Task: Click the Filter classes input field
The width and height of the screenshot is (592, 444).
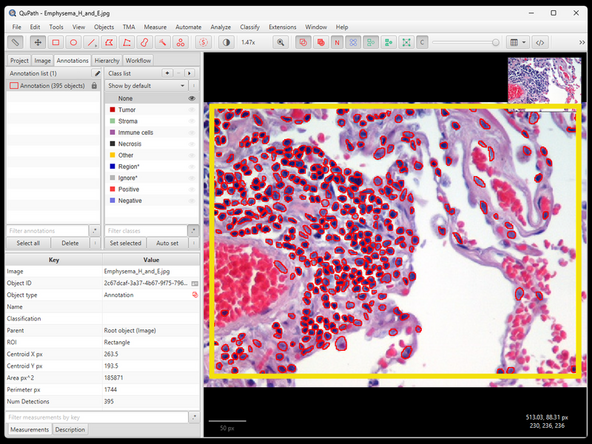Action: pos(146,230)
